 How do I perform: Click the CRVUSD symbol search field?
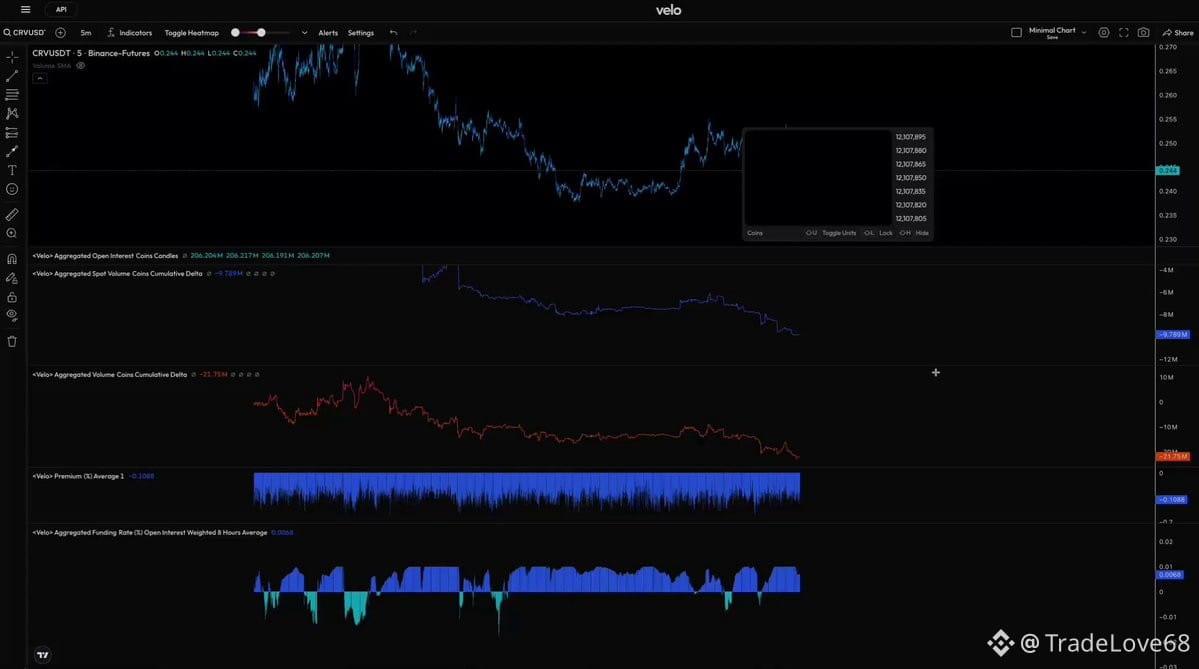(24, 33)
